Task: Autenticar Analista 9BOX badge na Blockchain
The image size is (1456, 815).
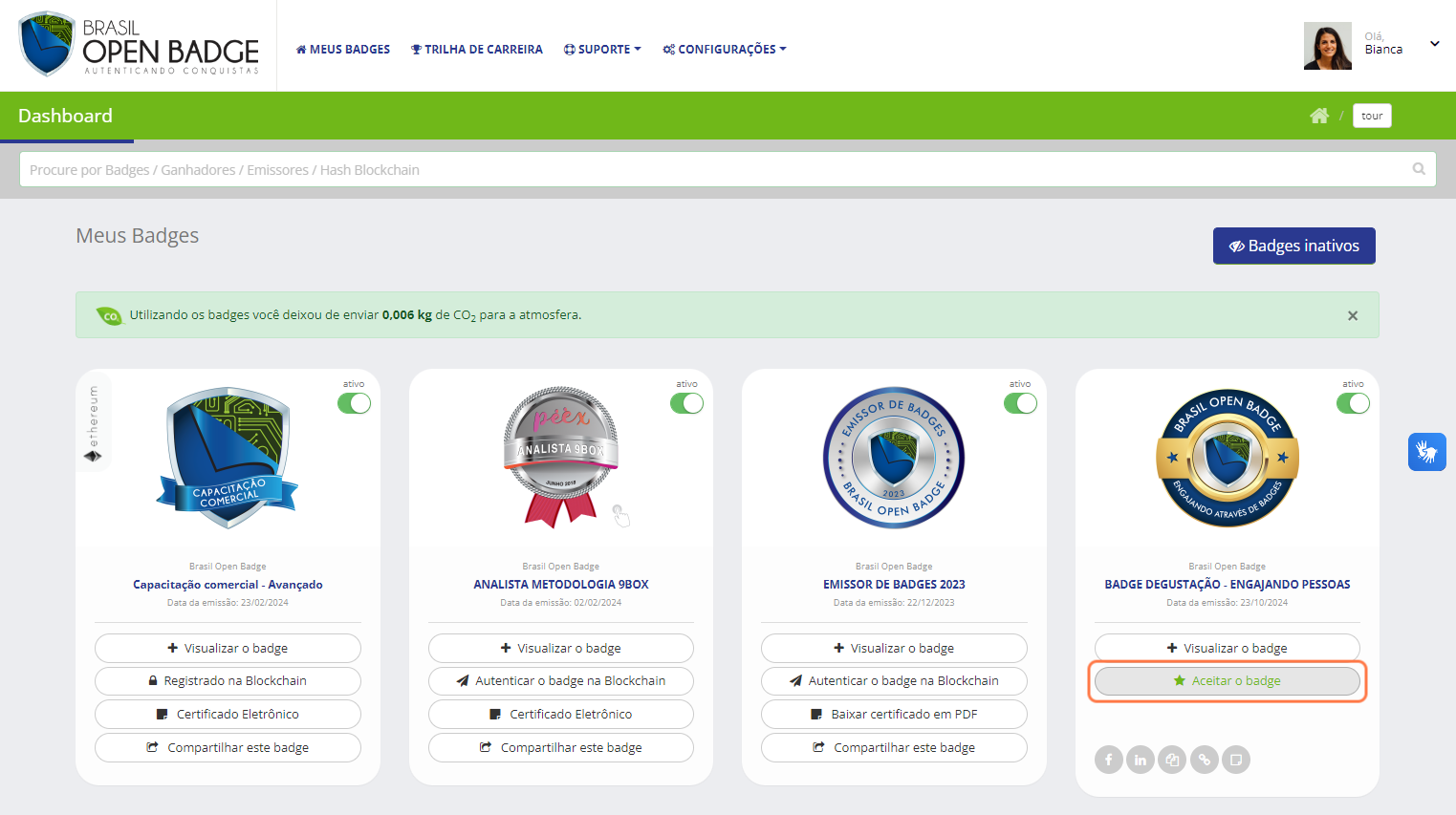Action: click(561, 681)
